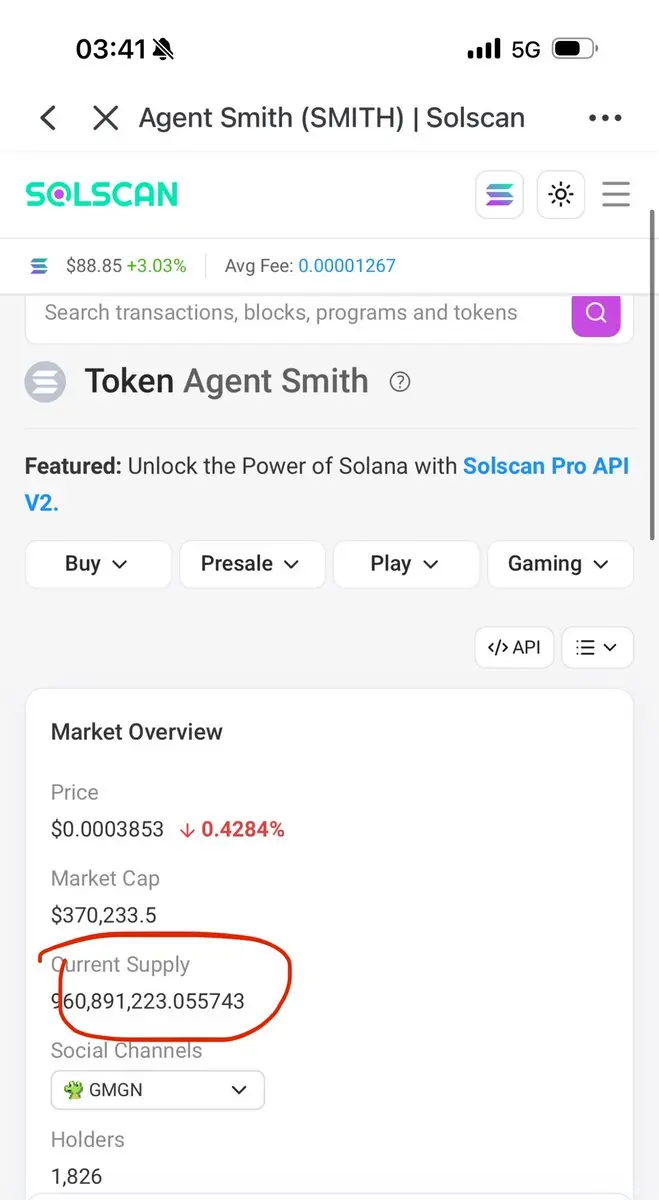Screen dimensions: 659x1200
Task: Expand the Presale dropdown
Action: click(x=252, y=564)
